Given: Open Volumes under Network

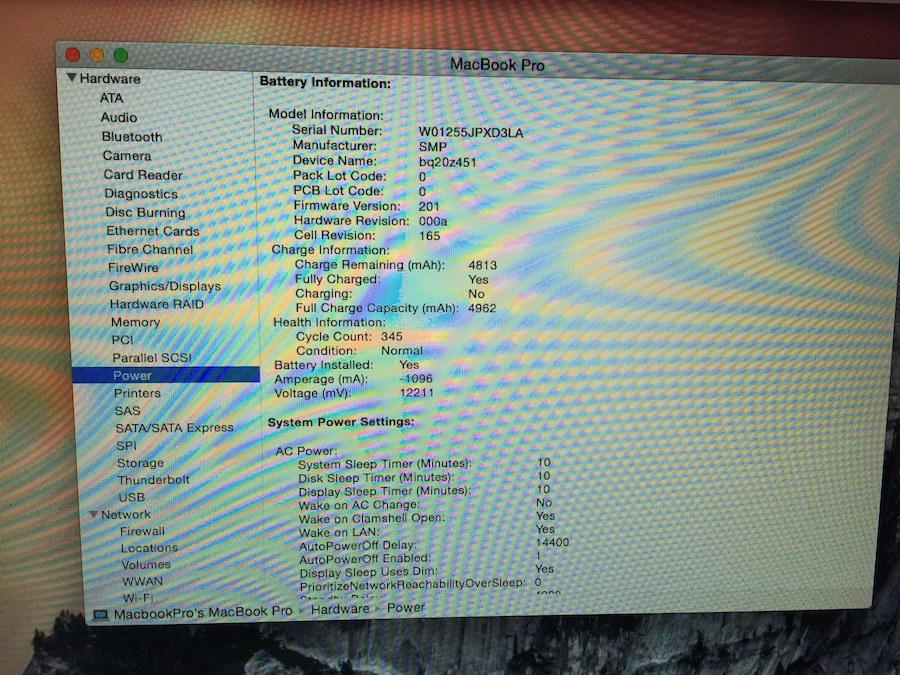Looking at the screenshot, I should 146,564.
